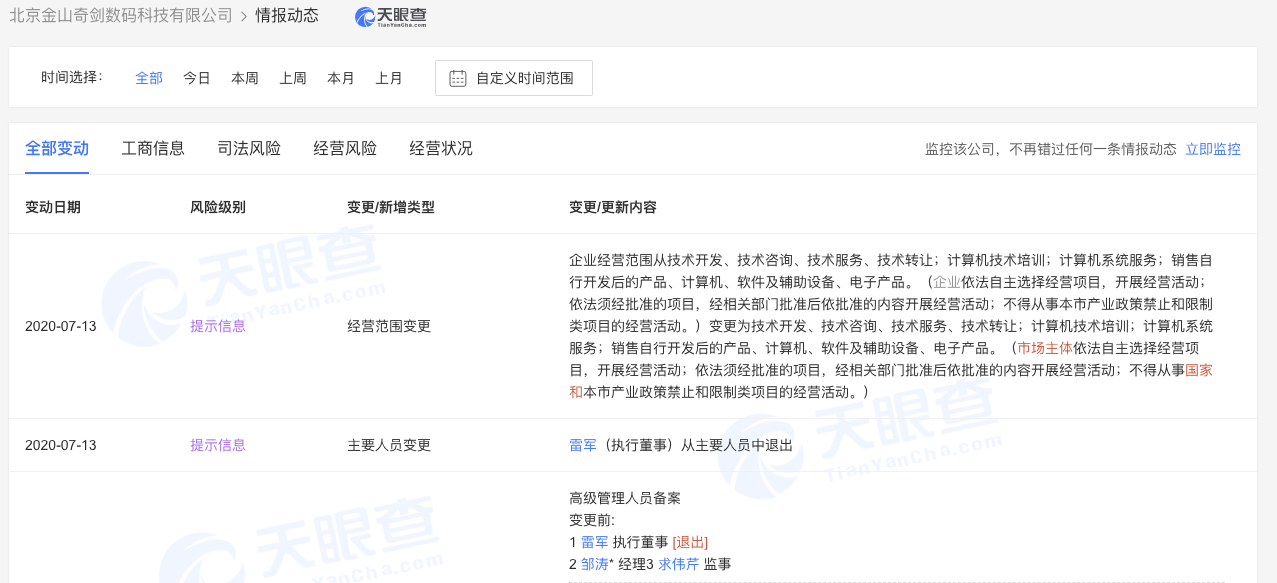Click 提示信息 in 经营范围变更 row
The height and width of the screenshot is (583, 1277).
coord(218,326)
